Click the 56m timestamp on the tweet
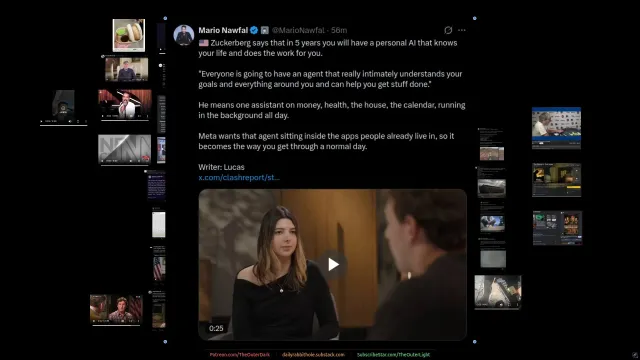The width and height of the screenshot is (640, 360). 339,30
